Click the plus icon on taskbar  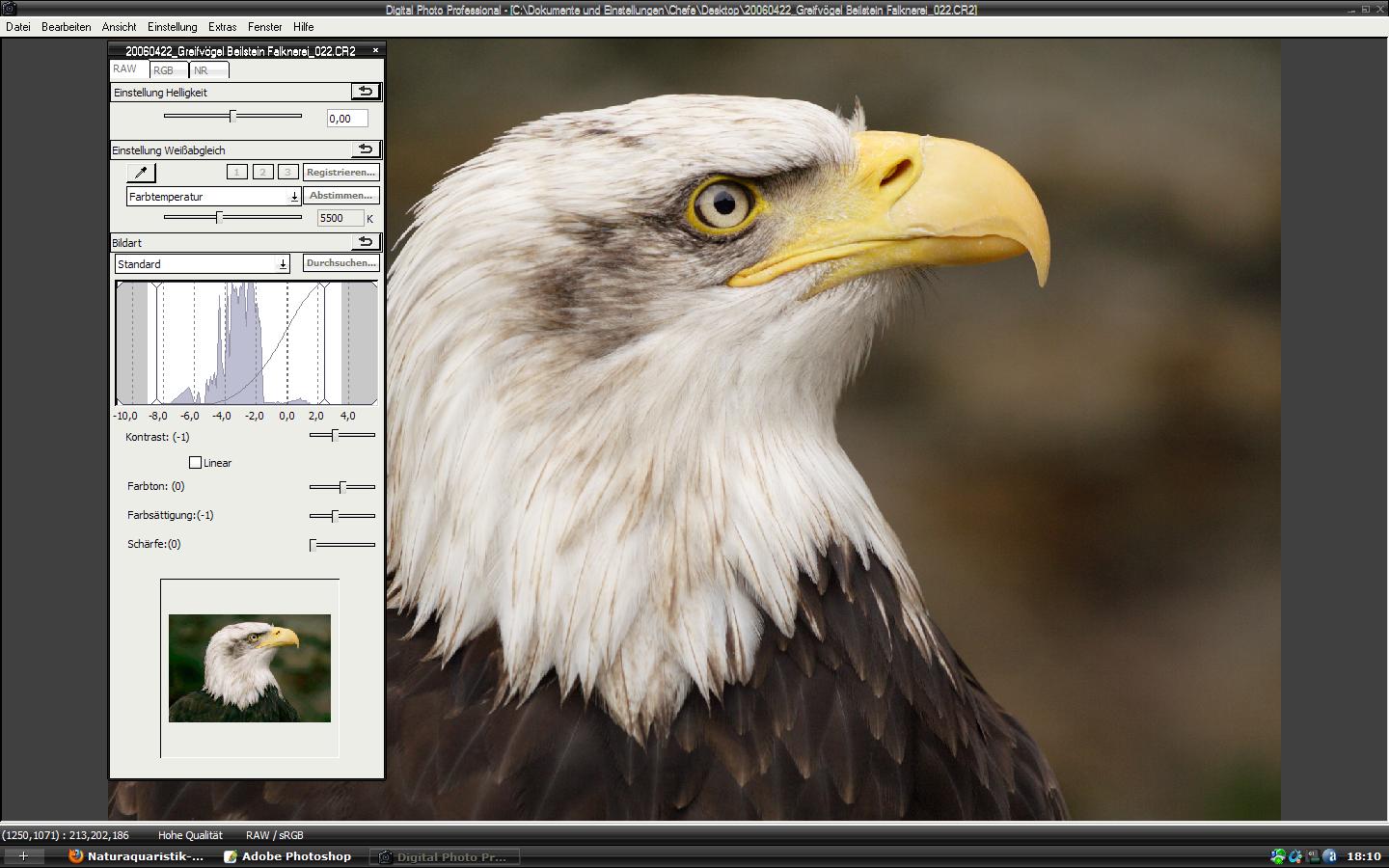(23, 855)
